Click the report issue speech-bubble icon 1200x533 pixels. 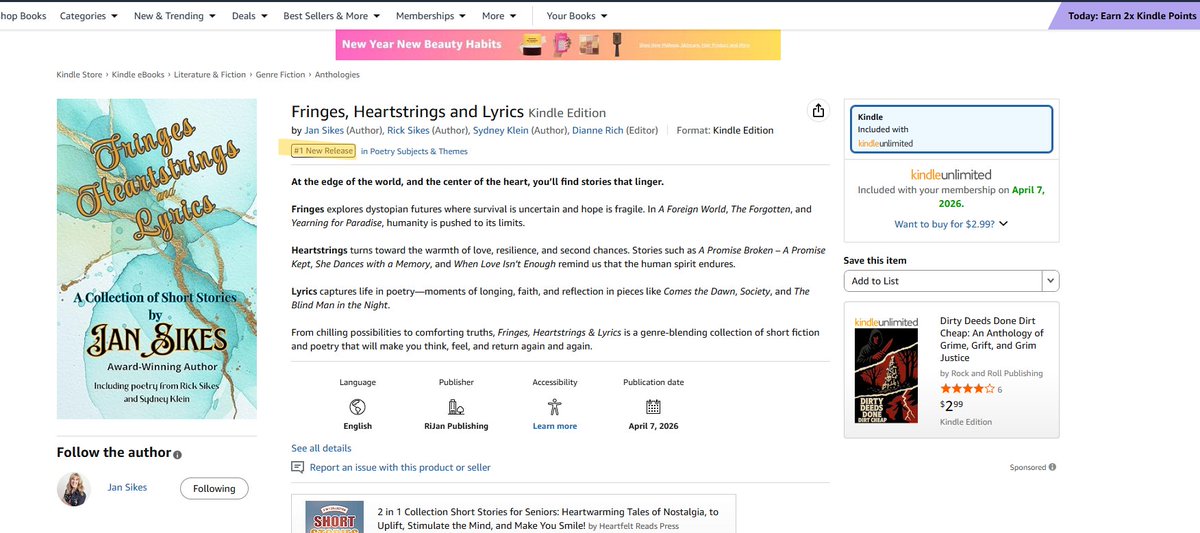tap(297, 467)
